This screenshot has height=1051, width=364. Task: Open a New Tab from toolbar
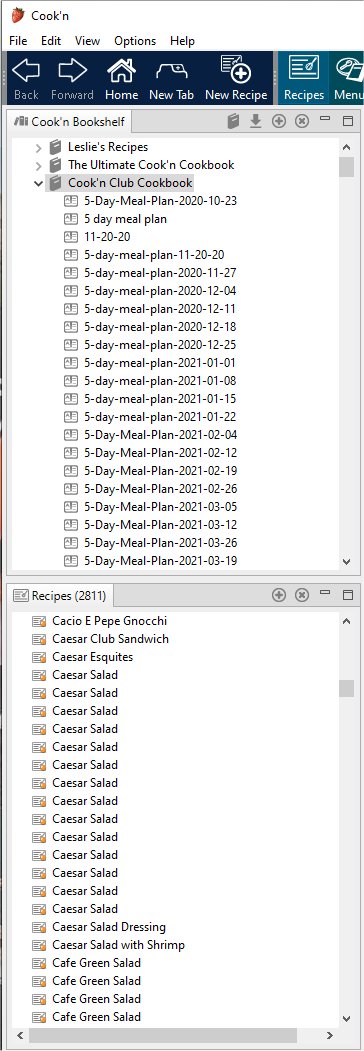tap(171, 78)
